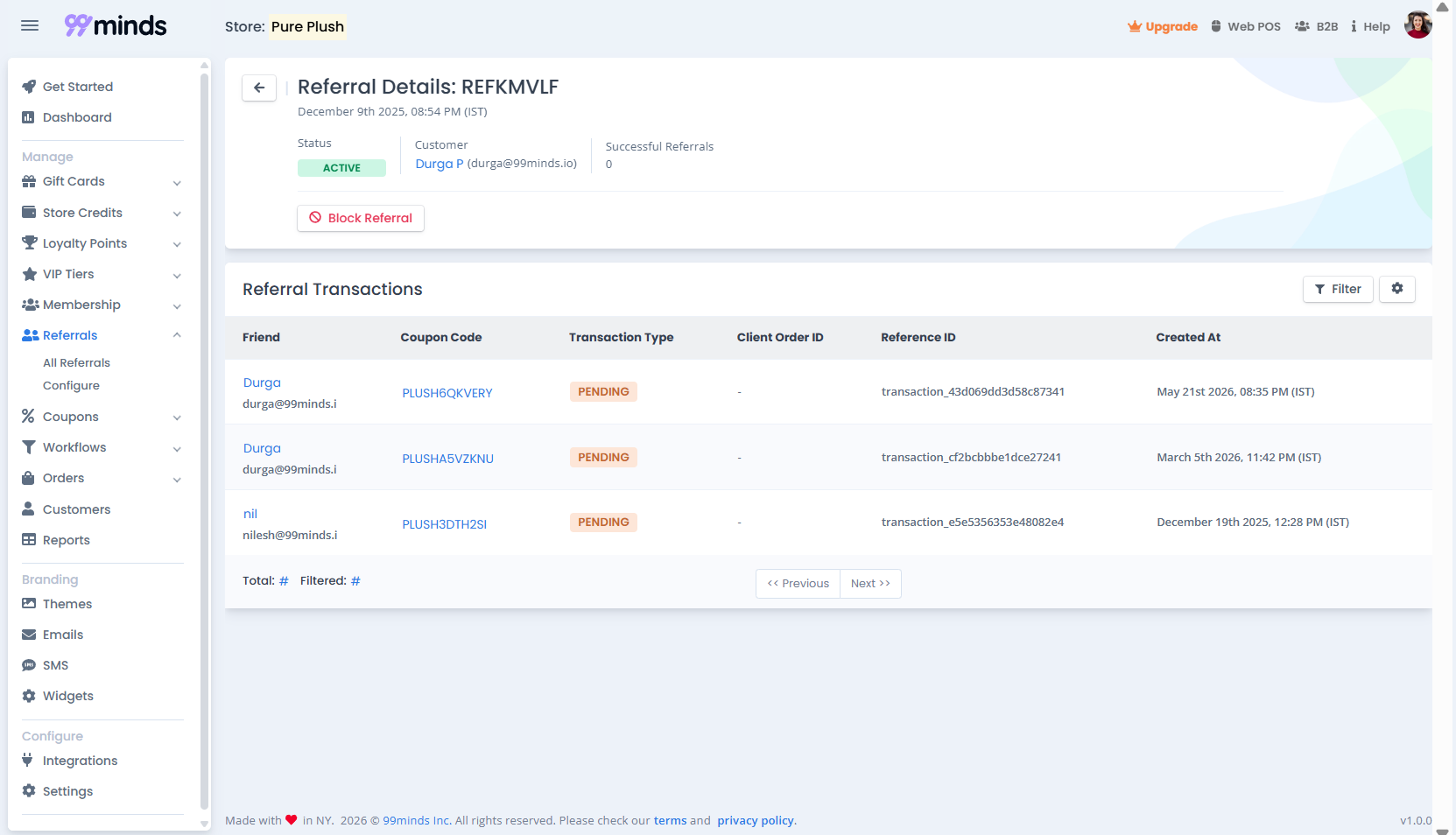1456x835 pixels.
Task: Click the Gift Cards gift icon
Action: click(29, 181)
